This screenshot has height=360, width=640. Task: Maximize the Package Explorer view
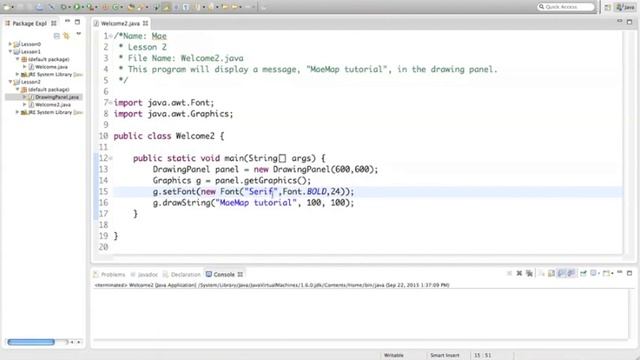coord(77,22)
